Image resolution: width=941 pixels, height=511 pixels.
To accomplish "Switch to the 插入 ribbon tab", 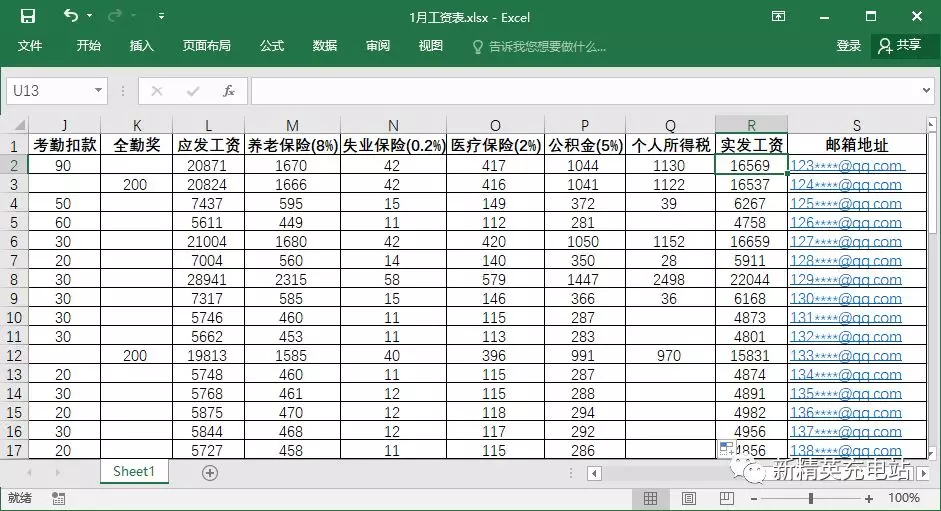I will point(142,46).
